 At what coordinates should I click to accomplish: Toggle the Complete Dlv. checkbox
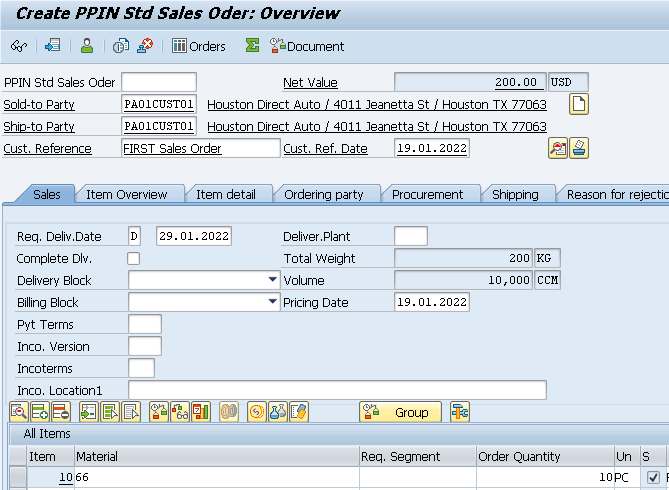click(x=133, y=258)
